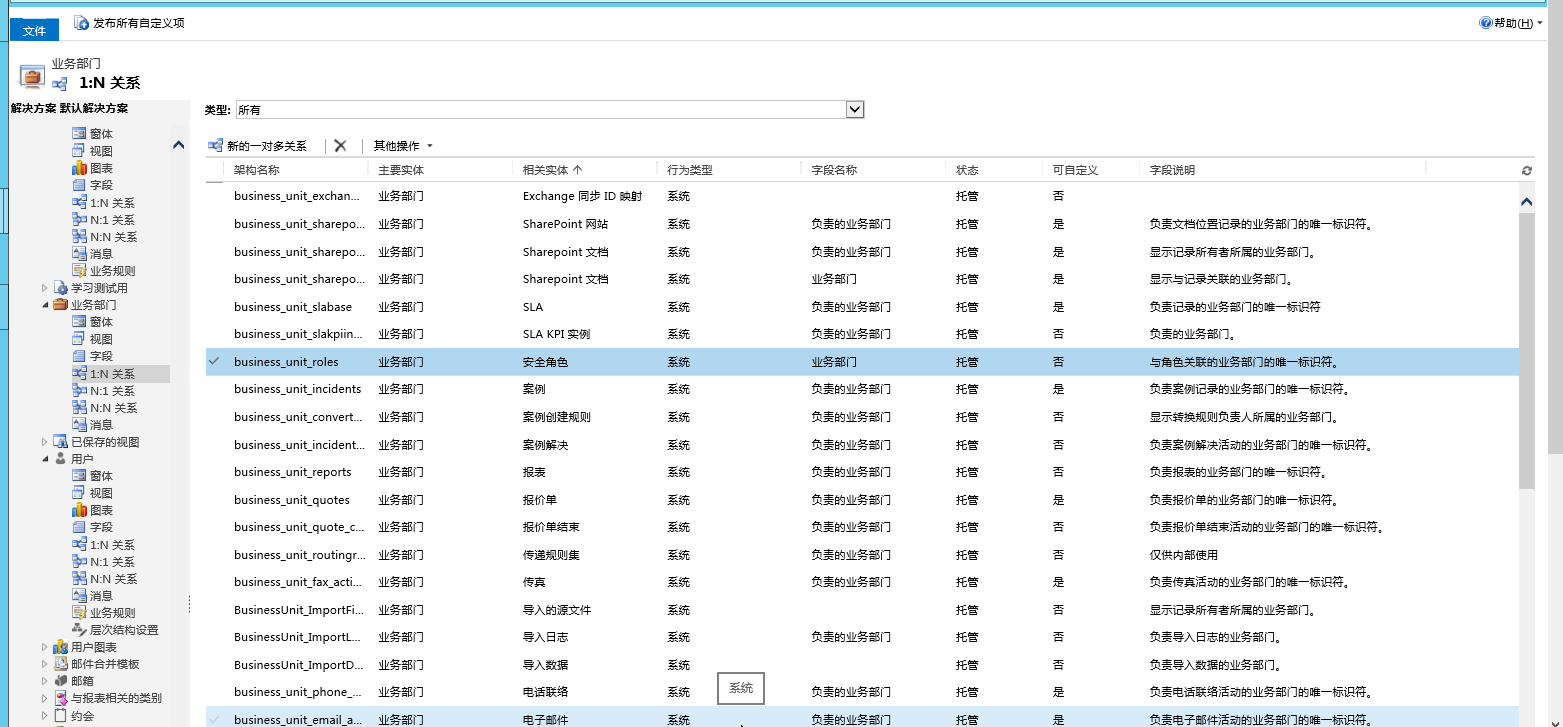Click the 传递规则集 related entity cell

(x=551, y=555)
